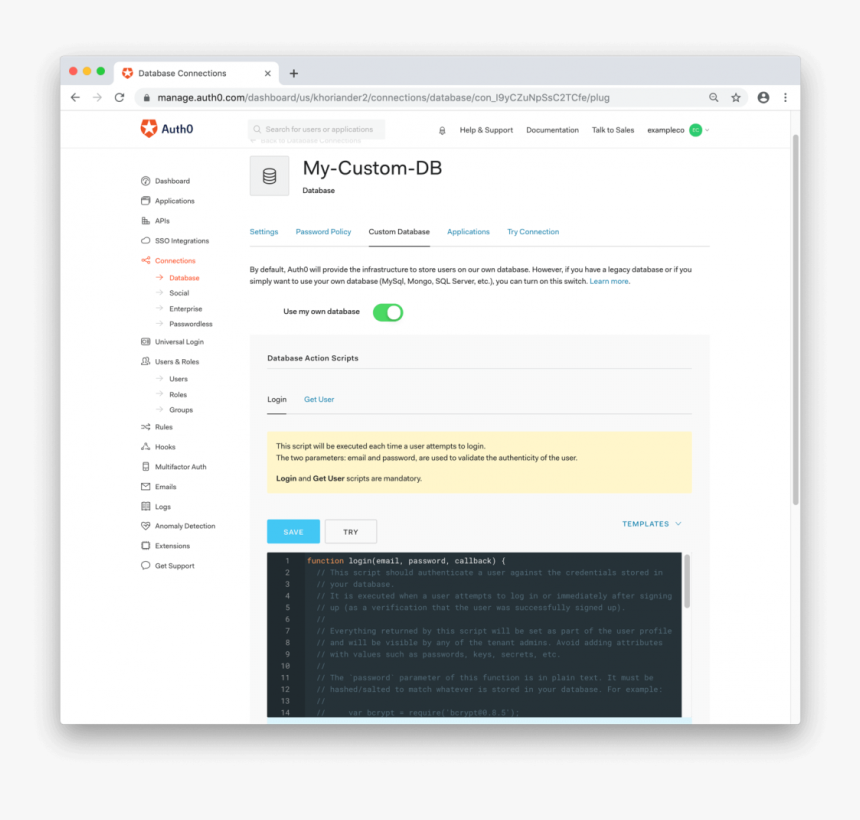Click the Extensions icon

(x=145, y=546)
